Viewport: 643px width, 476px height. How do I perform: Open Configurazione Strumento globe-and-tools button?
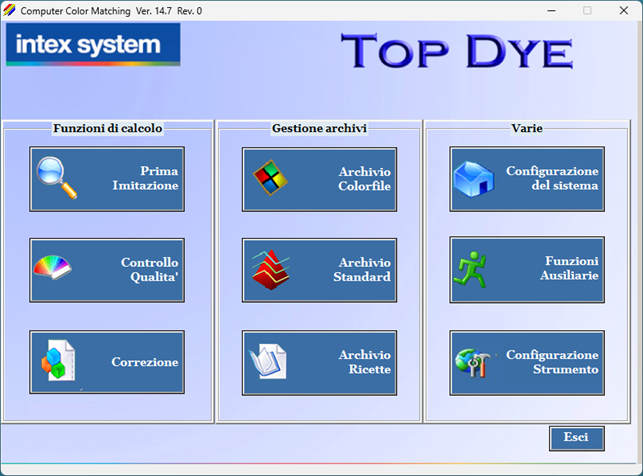[x=527, y=362]
